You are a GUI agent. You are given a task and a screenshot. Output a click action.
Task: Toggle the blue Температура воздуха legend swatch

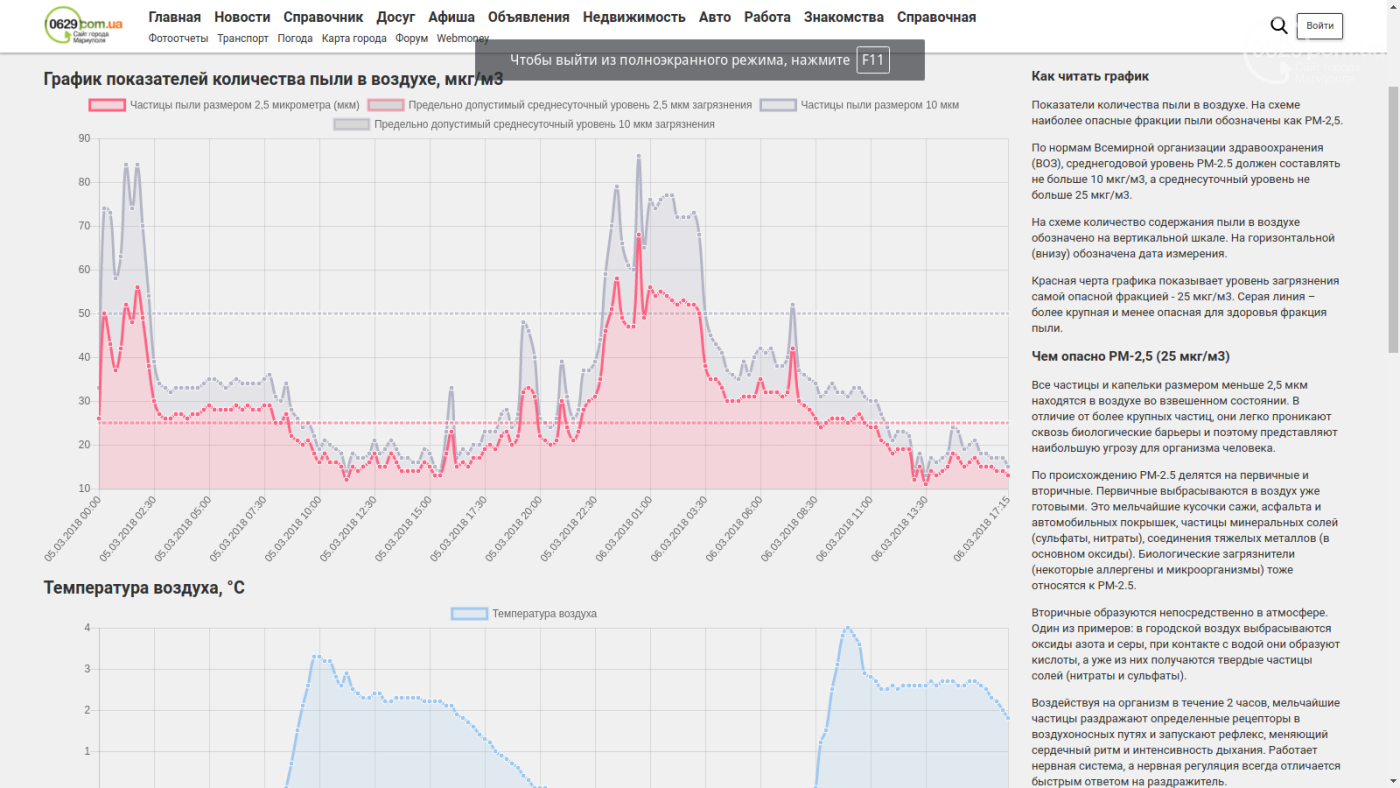click(469, 613)
